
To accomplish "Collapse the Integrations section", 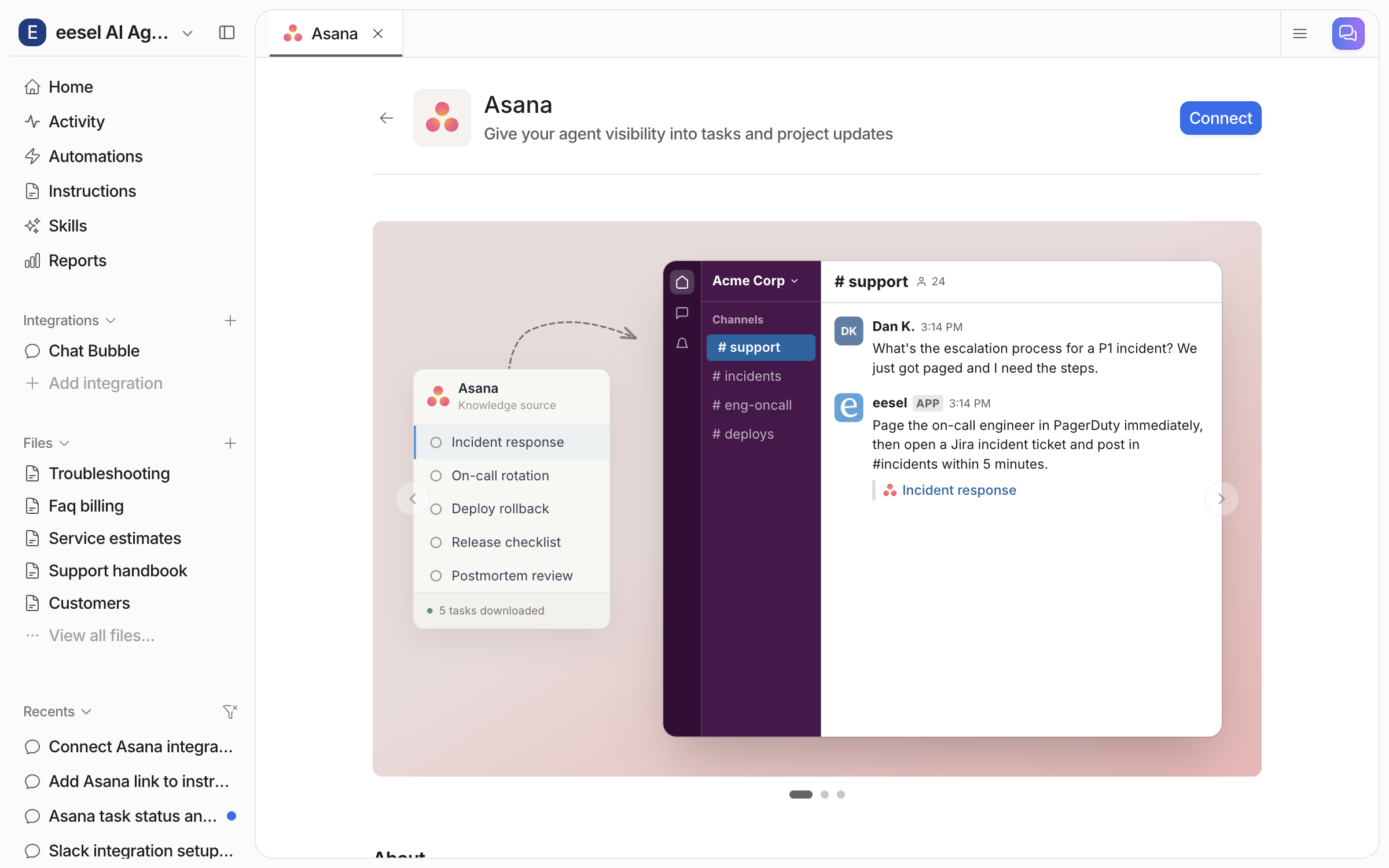I will coord(69,321).
